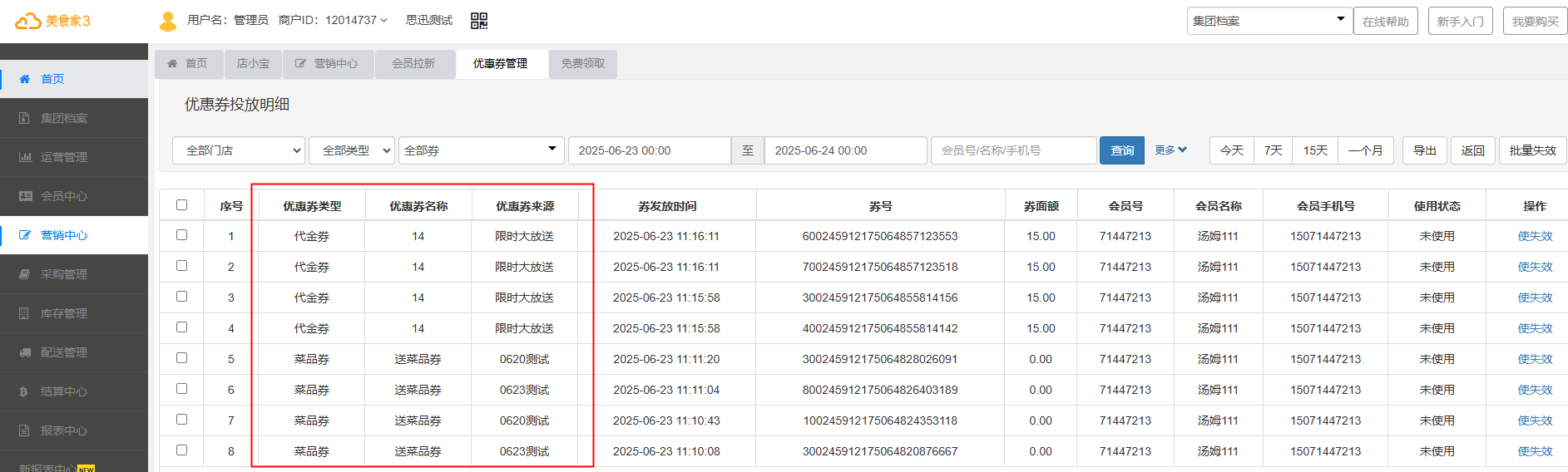1568x472 pixels.
Task: Check the checkbox for row 8
Action: point(181,450)
